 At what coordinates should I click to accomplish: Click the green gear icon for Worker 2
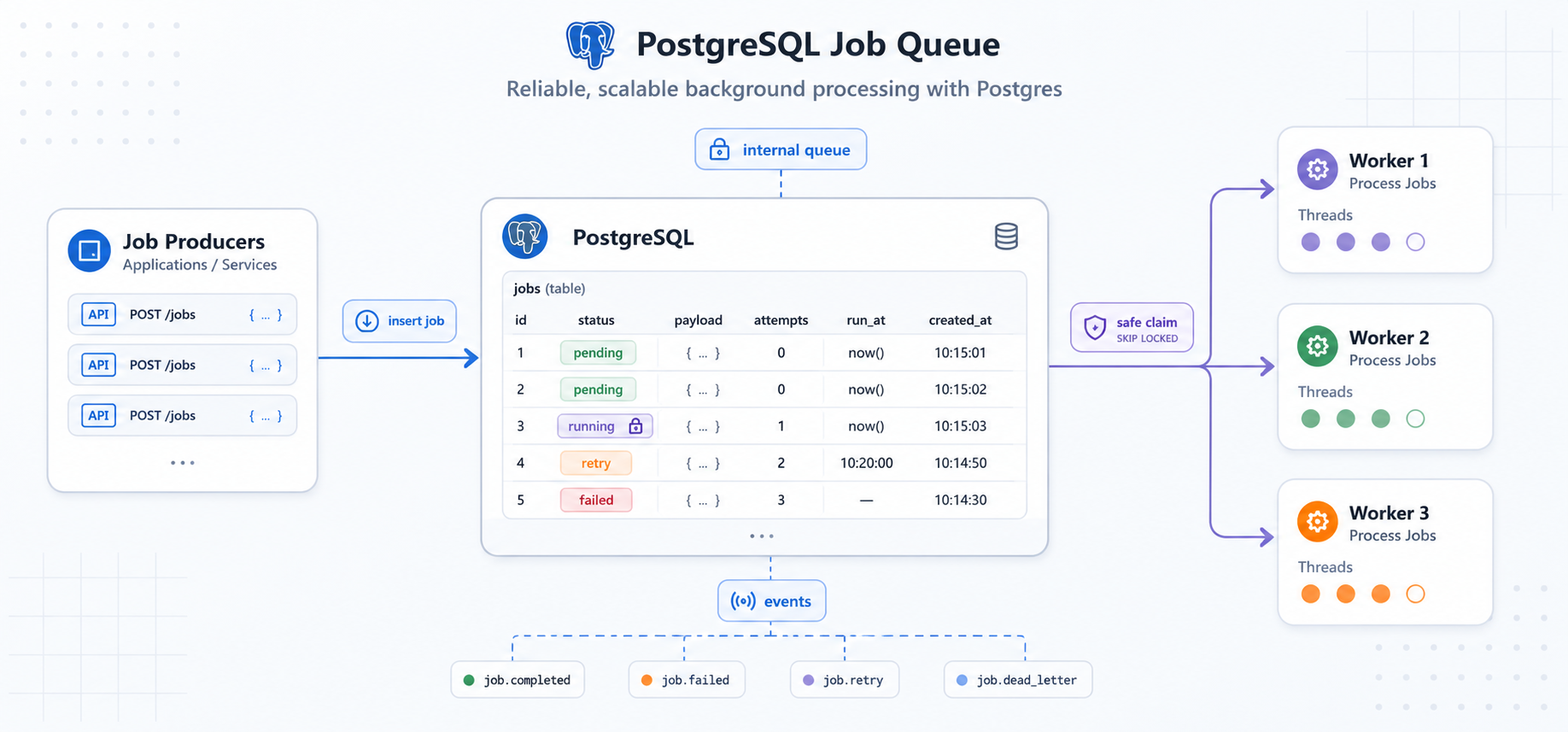click(x=1318, y=346)
